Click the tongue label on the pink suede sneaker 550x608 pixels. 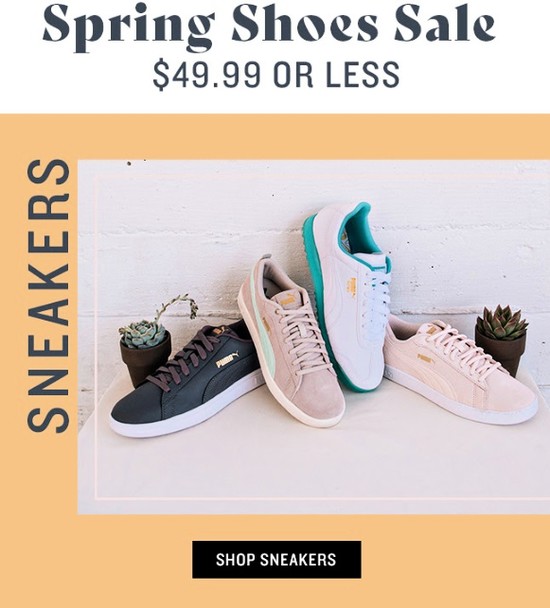pos(286,300)
